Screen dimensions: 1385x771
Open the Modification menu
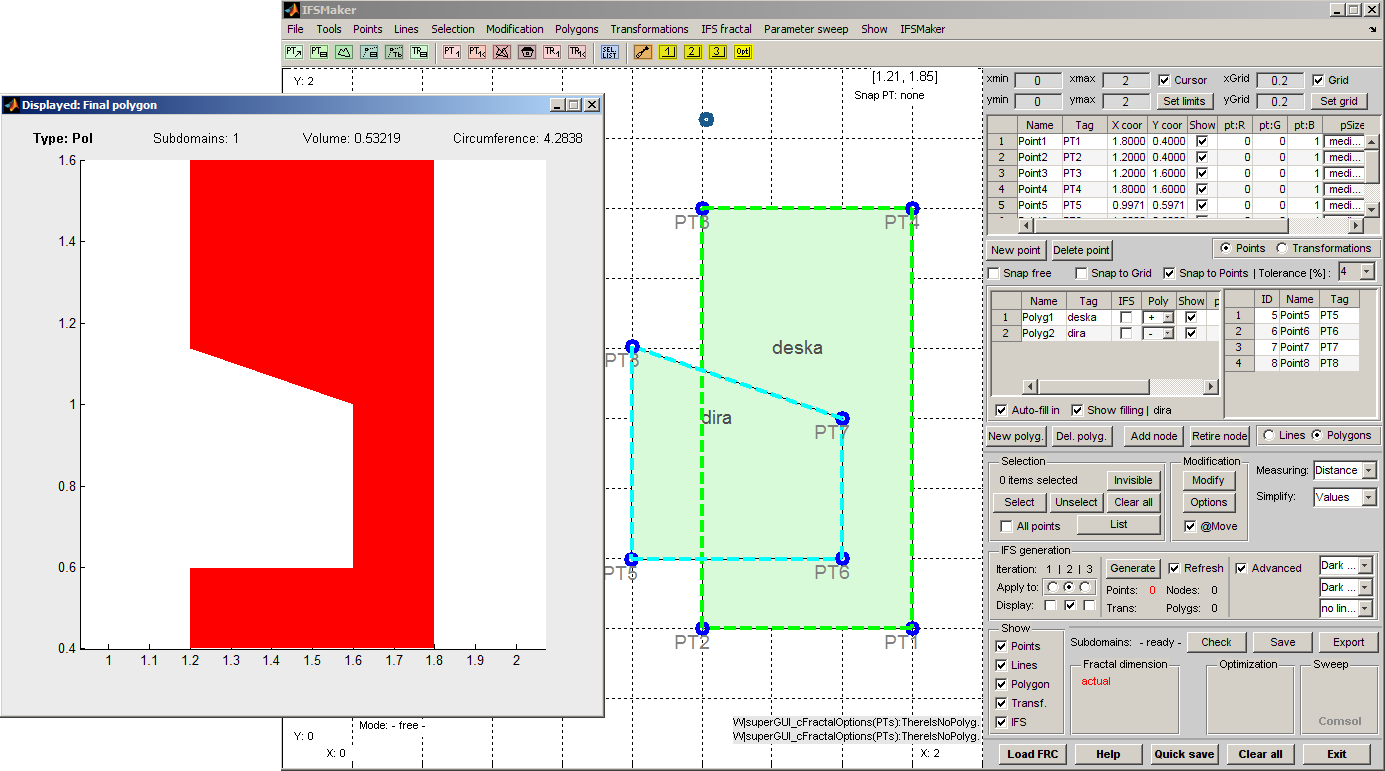[515, 29]
